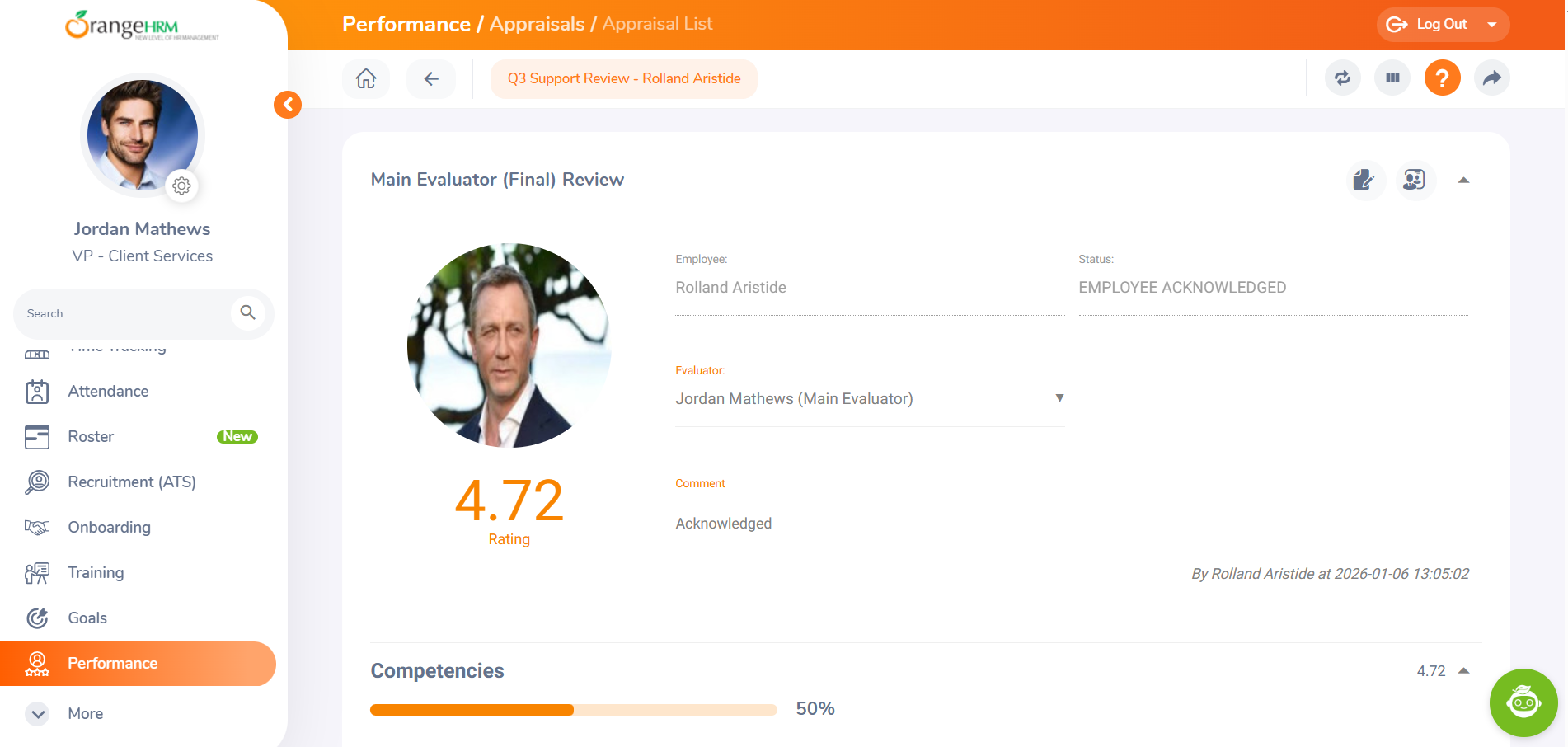
Task: Expand the More menu in sidebar
Action: click(38, 713)
